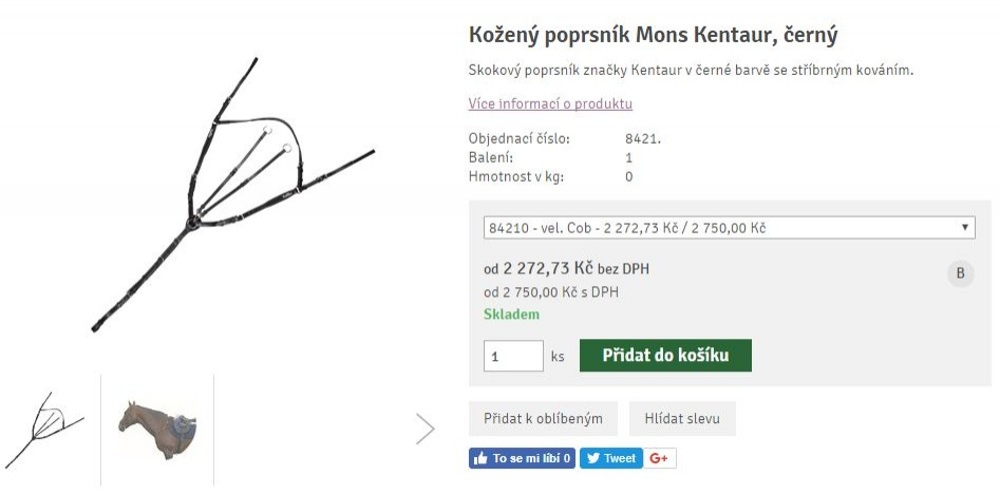The width and height of the screenshot is (1000, 494).
Task: Show the next gallery image using the arrow
Action: pos(425,429)
